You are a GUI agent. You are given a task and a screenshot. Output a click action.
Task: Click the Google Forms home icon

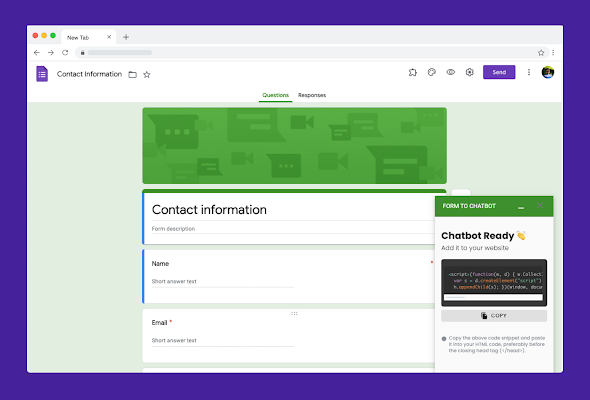coord(42,74)
